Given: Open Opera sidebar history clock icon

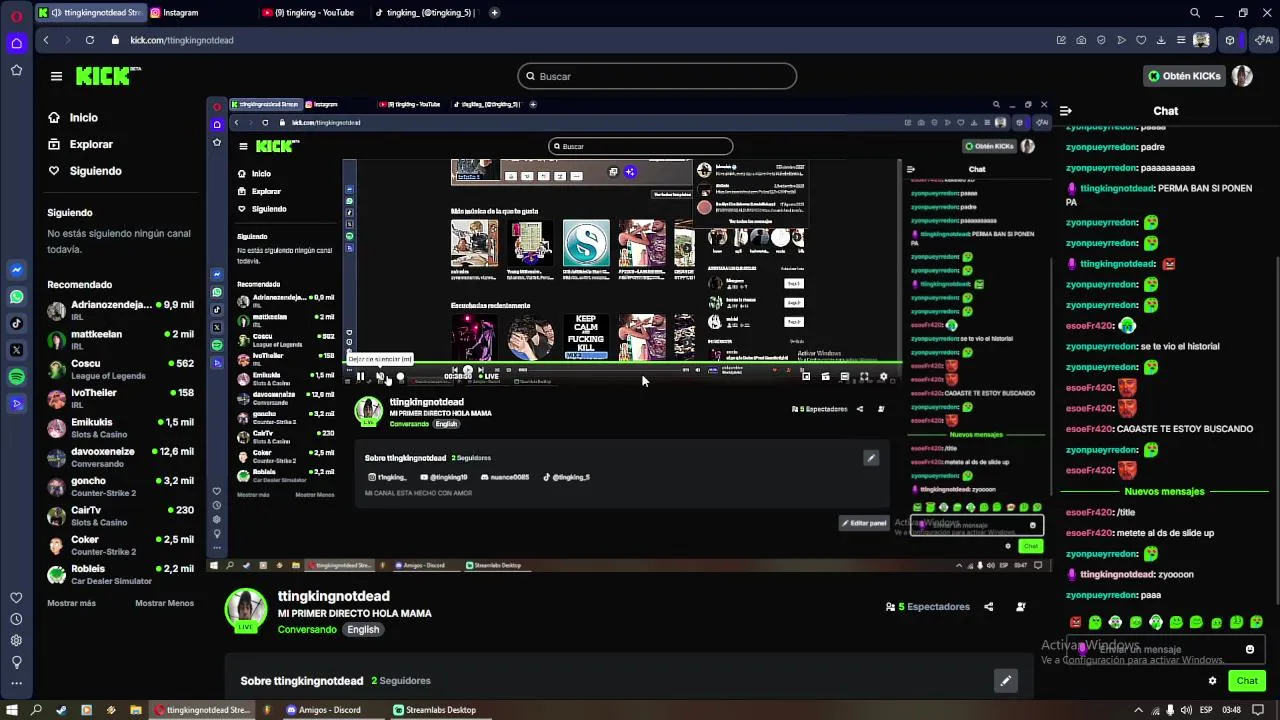Looking at the screenshot, I should tap(16, 619).
